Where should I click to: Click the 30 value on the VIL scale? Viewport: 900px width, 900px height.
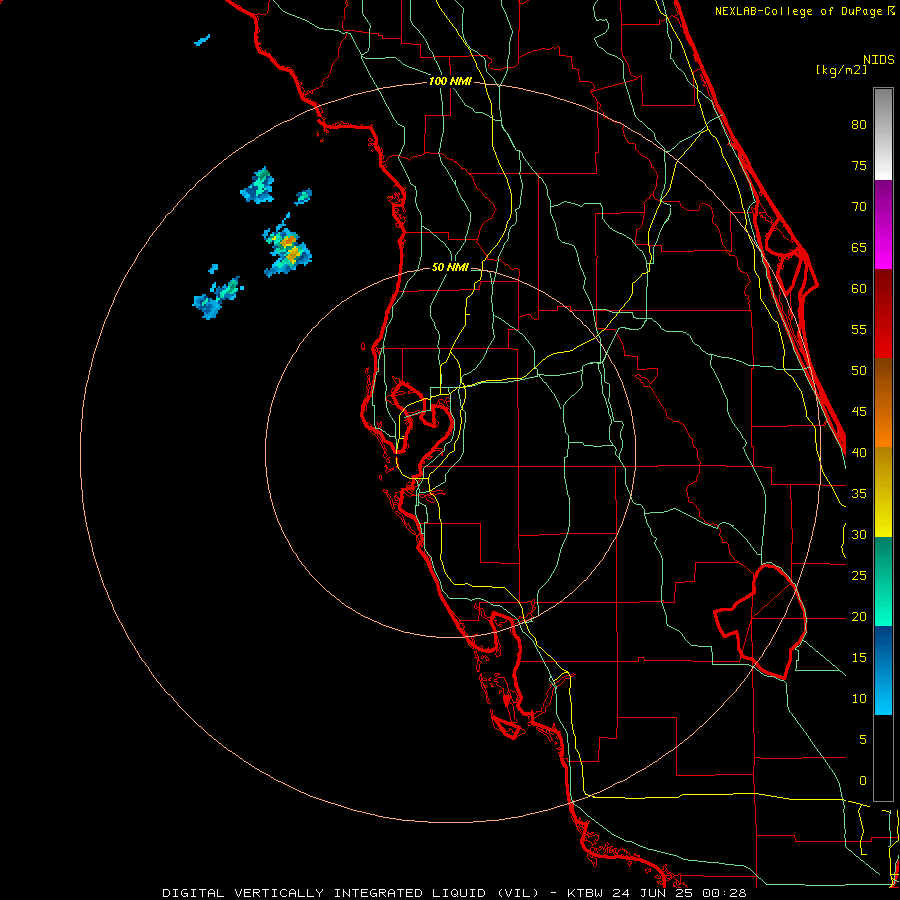coord(859,535)
